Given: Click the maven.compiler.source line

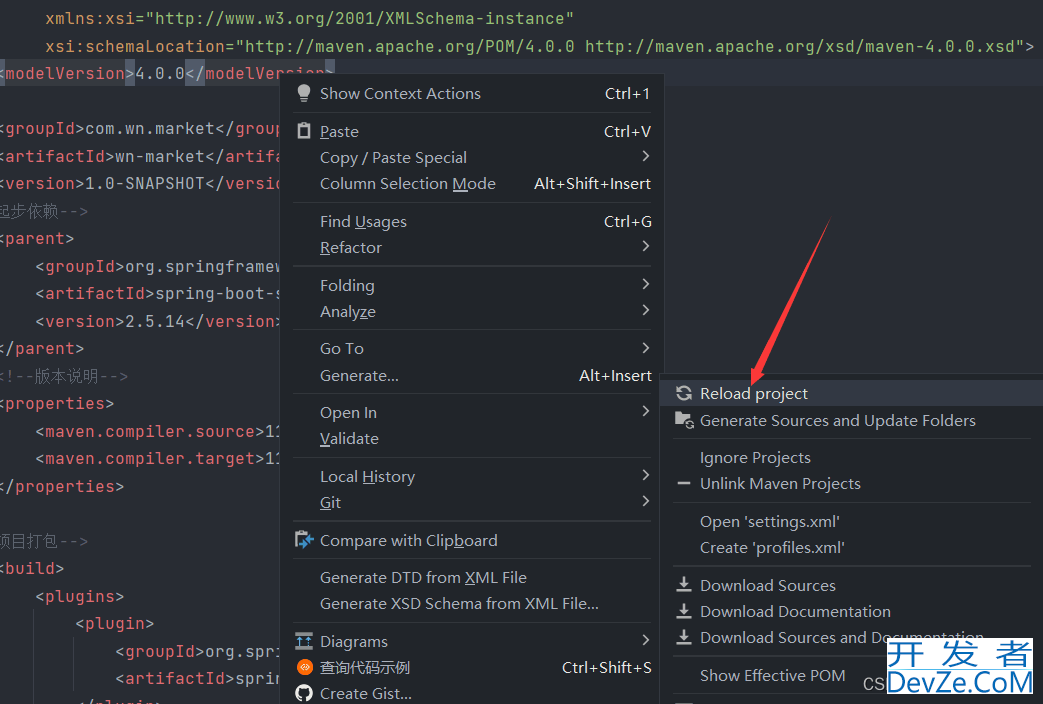Looking at the screenshot, I should click(158, 432).
